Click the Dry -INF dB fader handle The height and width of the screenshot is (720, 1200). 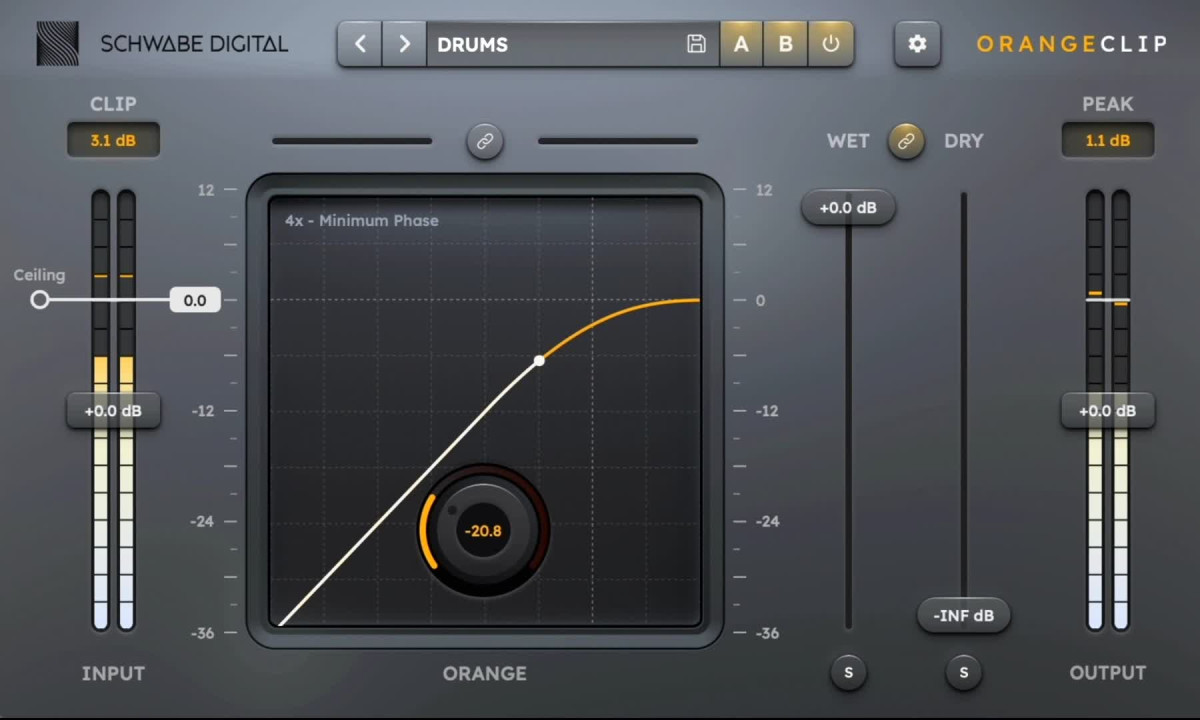coord(963,615)
